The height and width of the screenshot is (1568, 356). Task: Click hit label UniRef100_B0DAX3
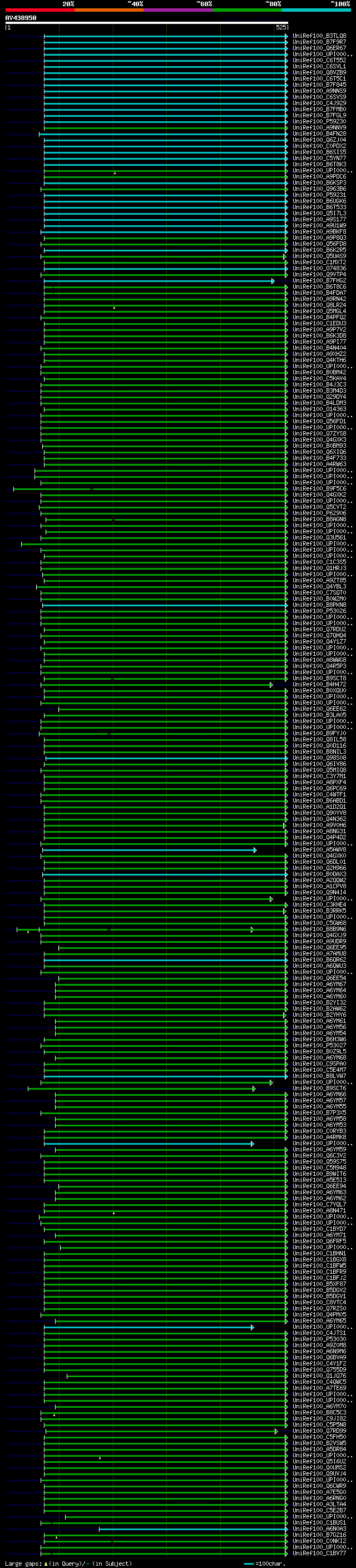(319, 874)
